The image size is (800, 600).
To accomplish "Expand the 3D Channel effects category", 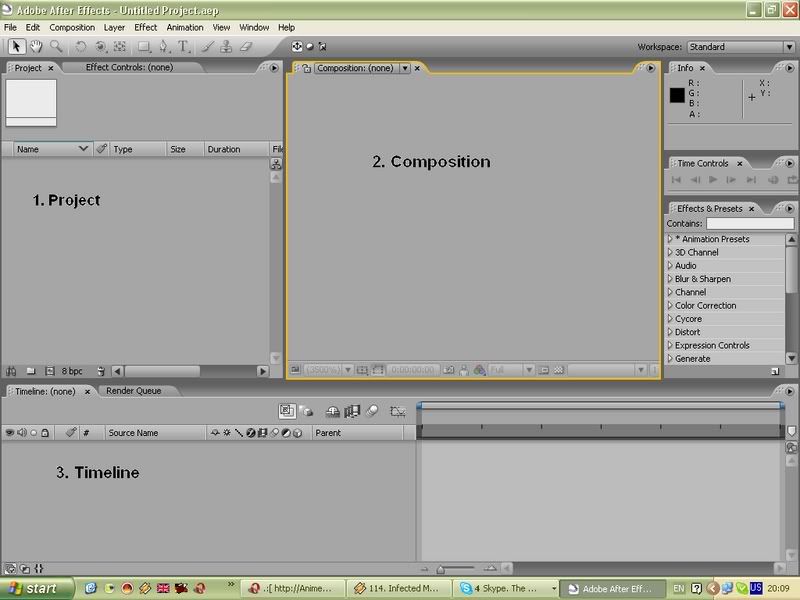I will click(x=670, y=252).
